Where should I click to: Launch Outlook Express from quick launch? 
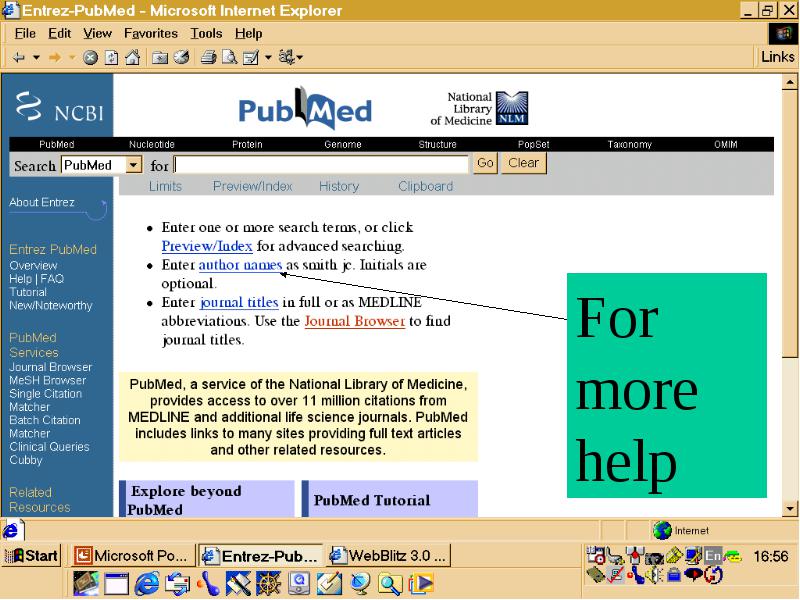tap(178, 584)
